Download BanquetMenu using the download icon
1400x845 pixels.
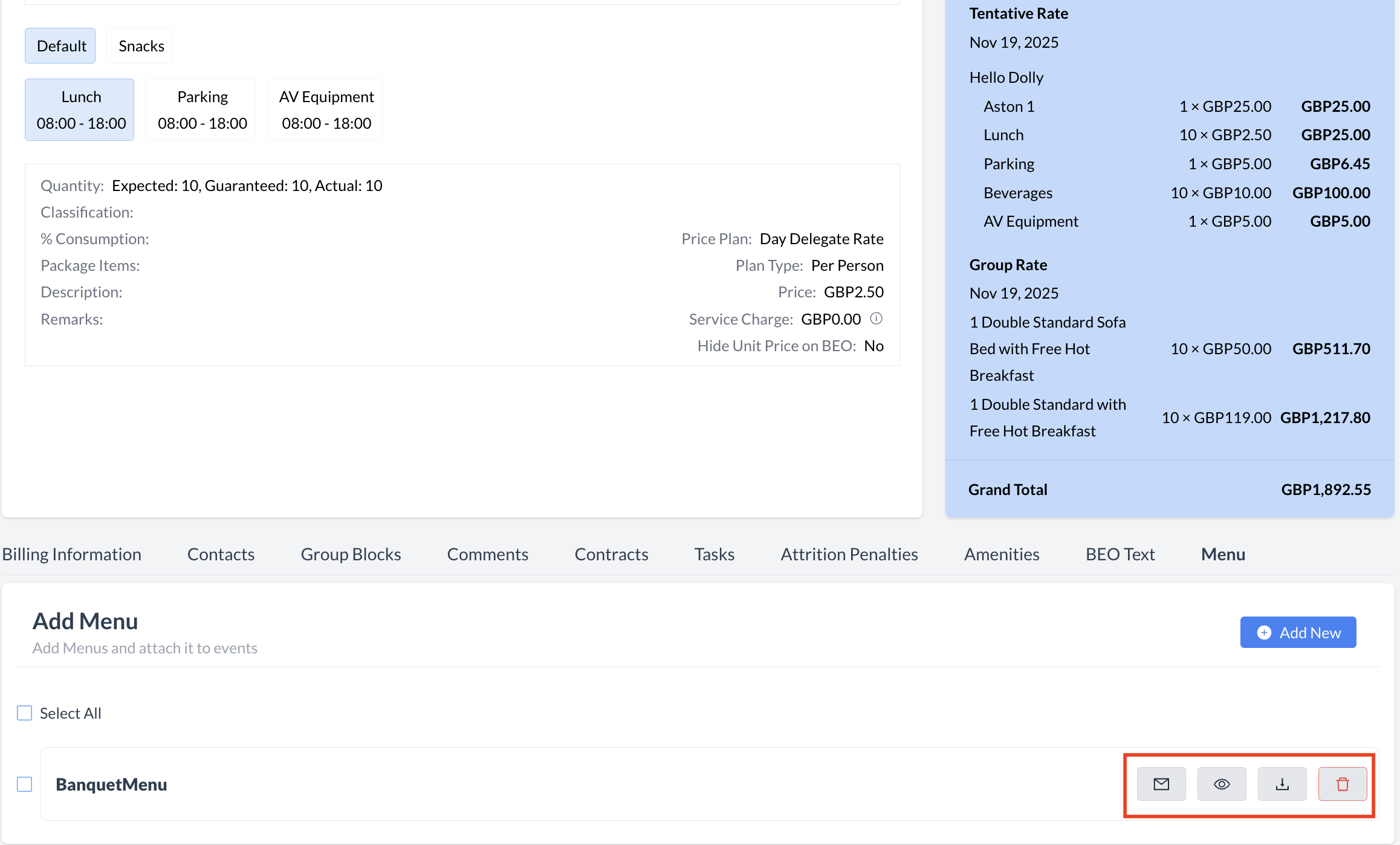click(1282, 784)
